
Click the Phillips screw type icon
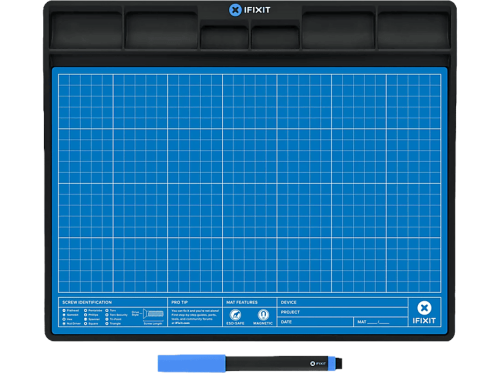point(85,315)
